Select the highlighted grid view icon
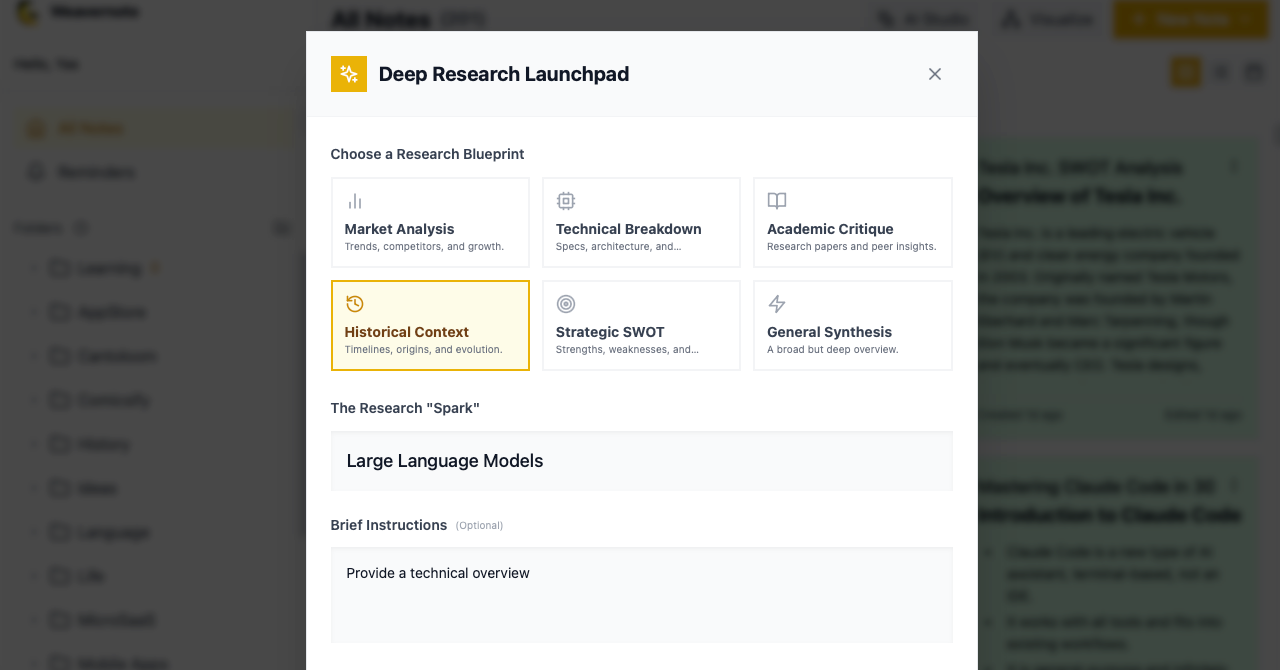The image size is (1280, 670). pyautogui.click(x=1186, y=72)
